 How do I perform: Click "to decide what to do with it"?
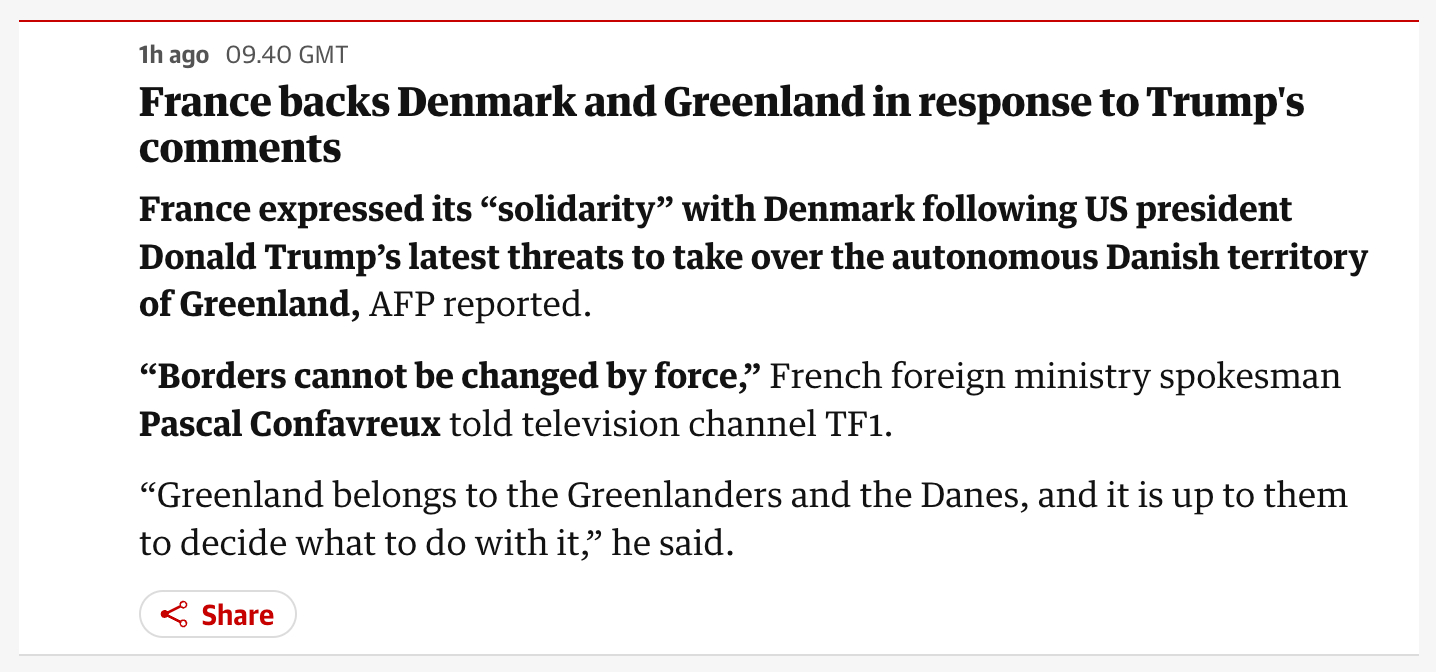click(x=361, y=543)
